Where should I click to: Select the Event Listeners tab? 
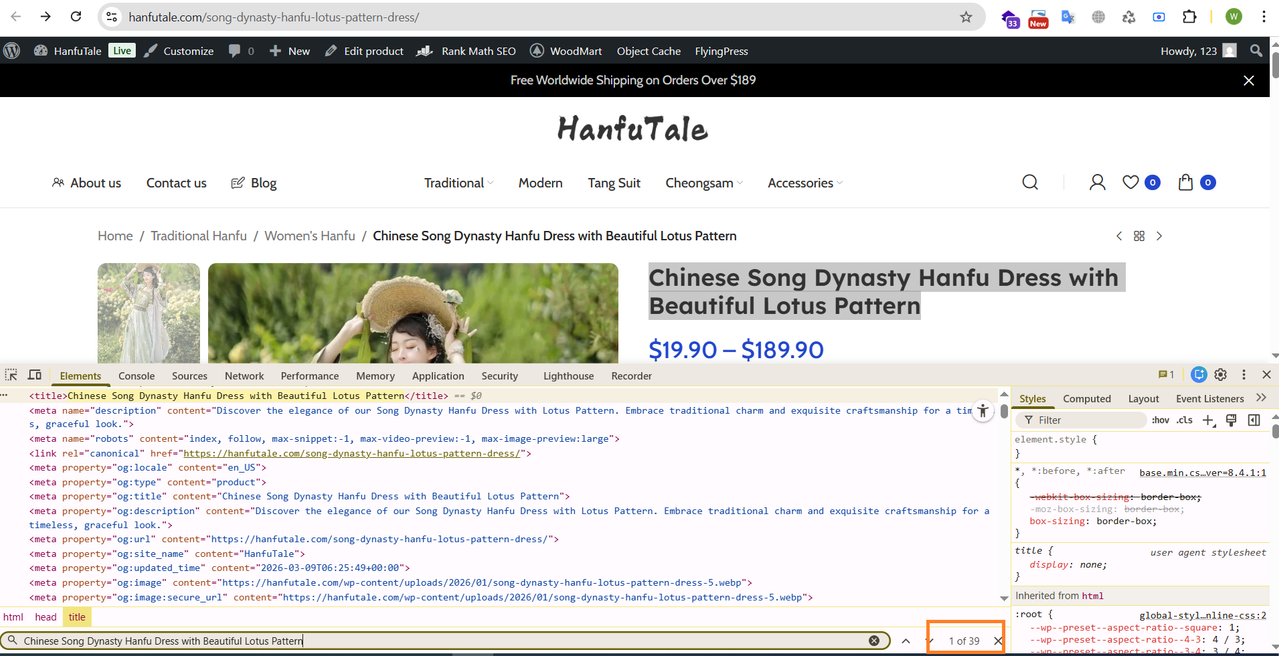pyautogui.click(x=1210, y=398)
